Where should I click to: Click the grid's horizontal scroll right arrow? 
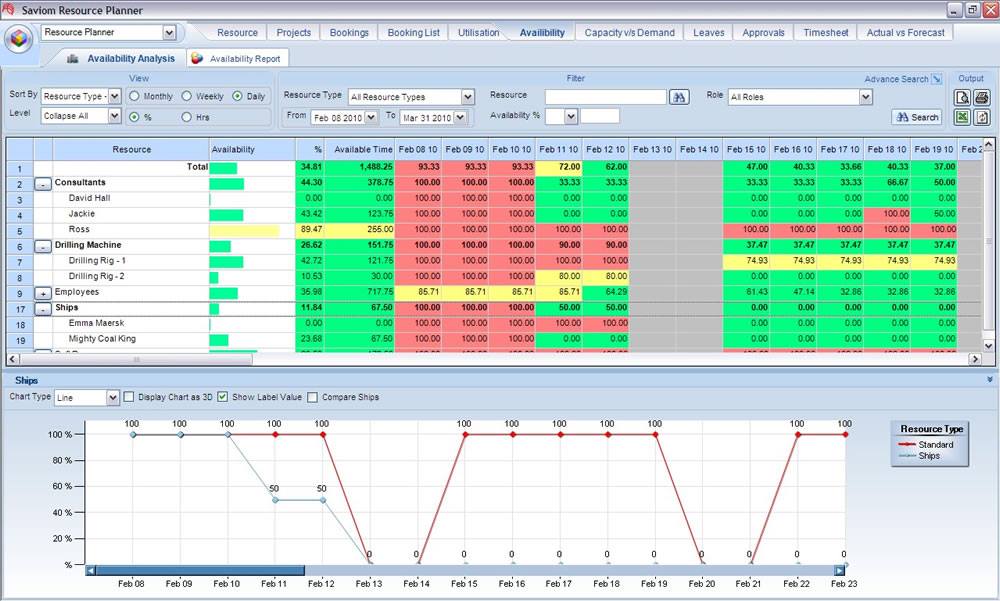pyautogui.click(x=975, y=359)
